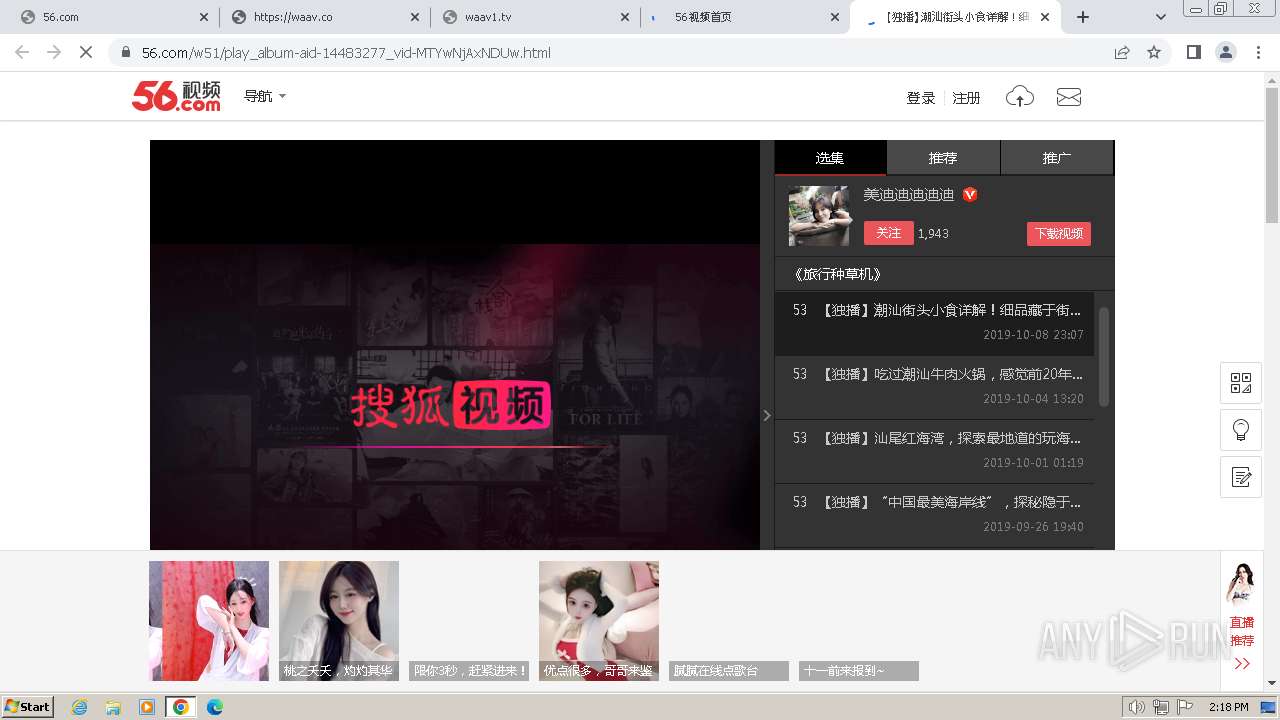Toggle the browser side panel
Image resolution: width=1280 pixels, height=720 pixels.
[x=1193, y=52]
